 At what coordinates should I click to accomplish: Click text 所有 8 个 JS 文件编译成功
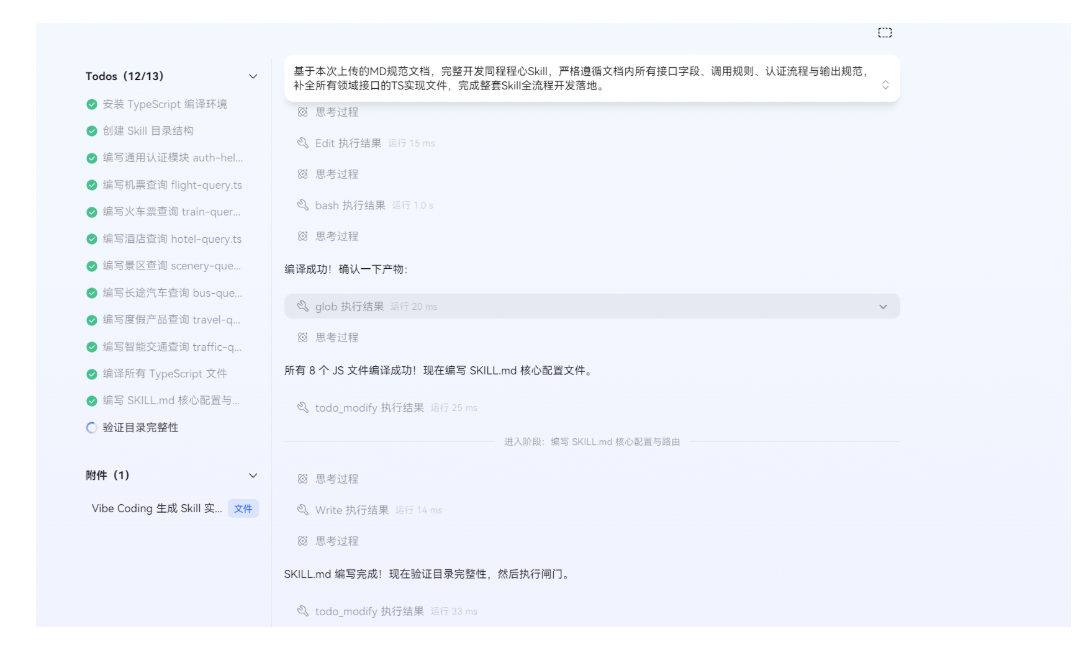(349, 371)
